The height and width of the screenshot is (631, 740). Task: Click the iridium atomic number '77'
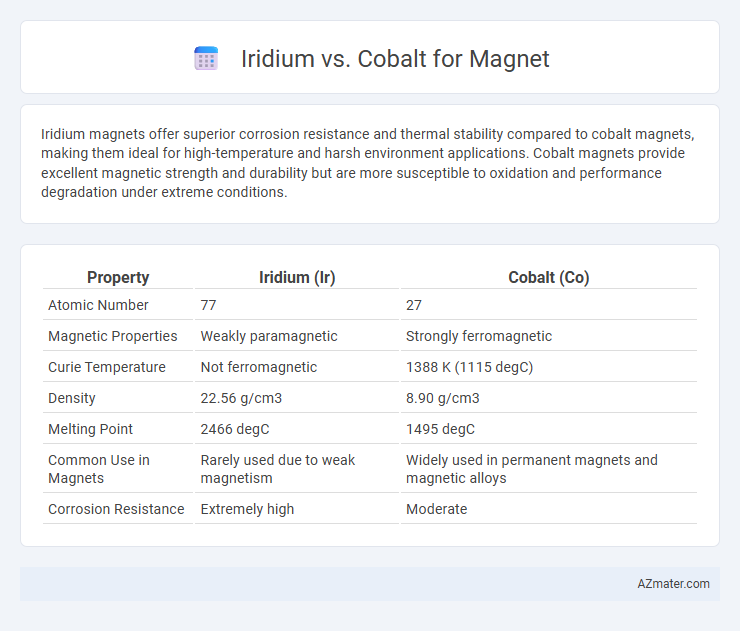click(x=208, y=305)
